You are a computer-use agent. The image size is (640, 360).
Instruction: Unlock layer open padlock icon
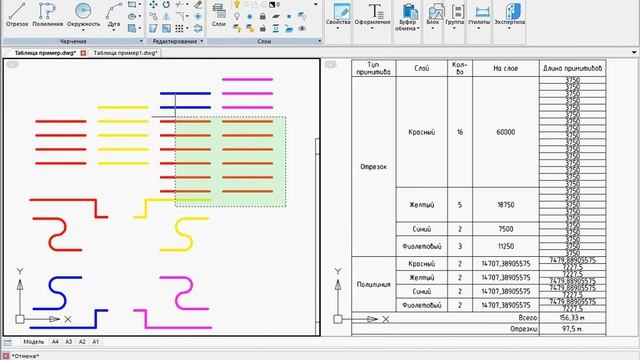(263, 28)
